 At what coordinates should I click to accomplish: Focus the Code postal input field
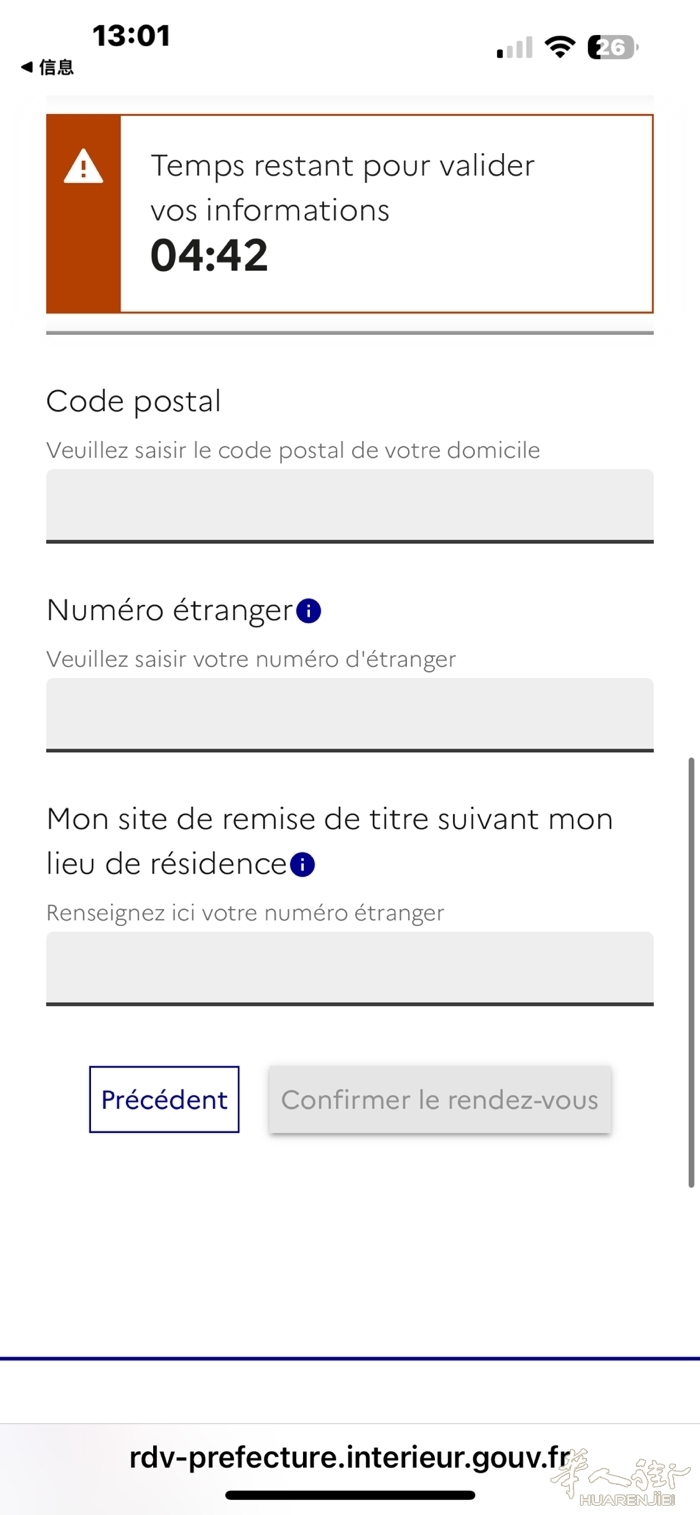[x=350, y=506]
